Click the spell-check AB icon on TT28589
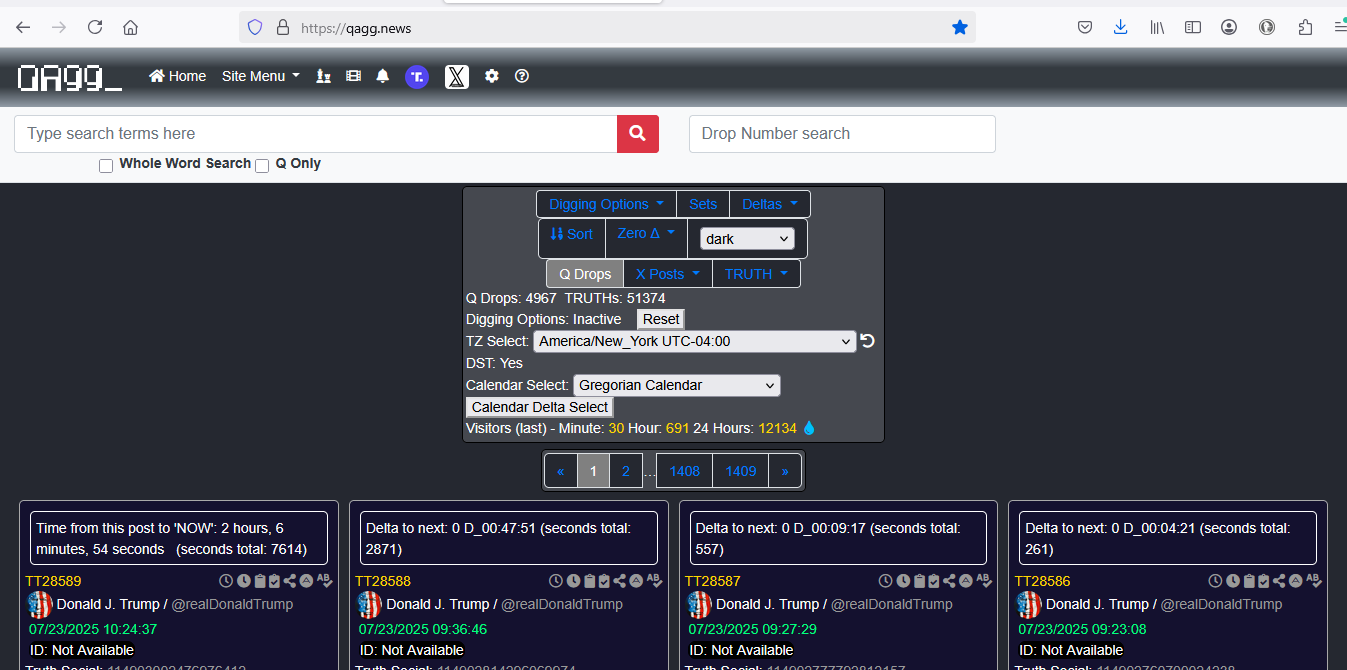Screen dimensions: 1347x670 click(x=325, y=580)
